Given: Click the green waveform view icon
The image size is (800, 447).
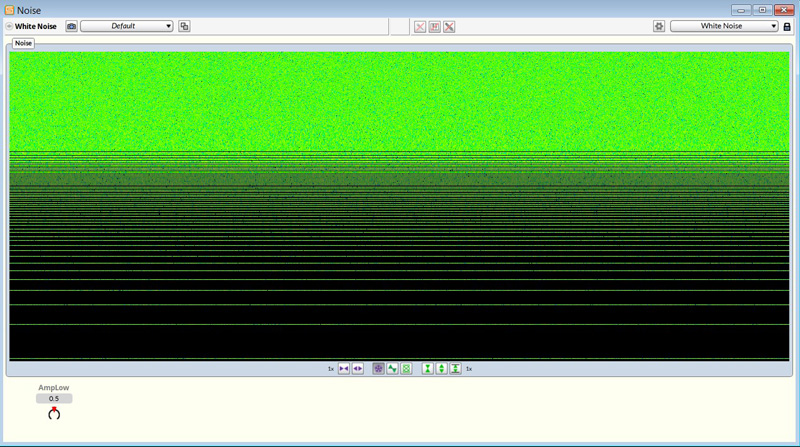Looking at the screenshot, I should pyautogui.click(x=392, y=368).
